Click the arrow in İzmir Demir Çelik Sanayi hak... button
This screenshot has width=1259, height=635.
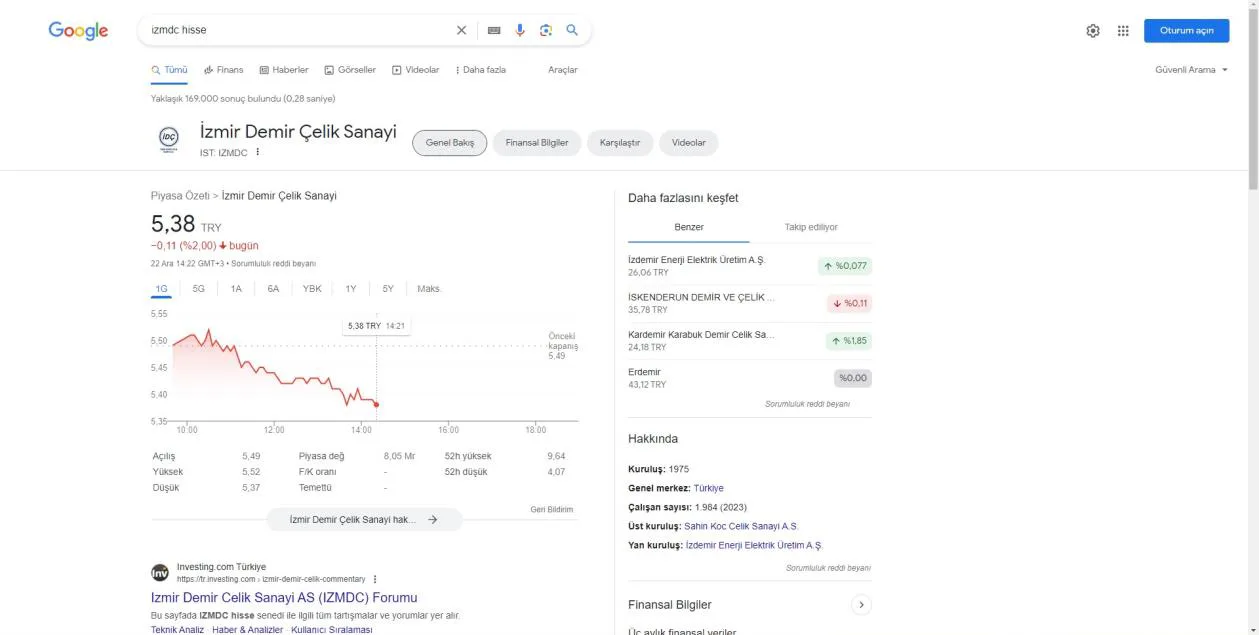(433, 520)
